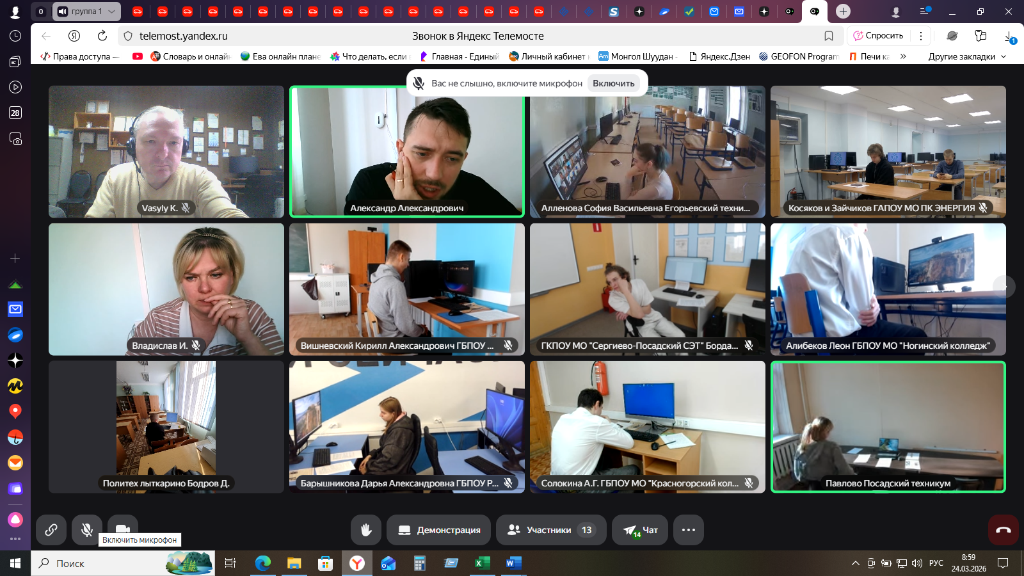Image resolution: width=1024 pixels, height=576 pixels.
Task: Click the Демонстрация screen share button
Action: point(438,530)
